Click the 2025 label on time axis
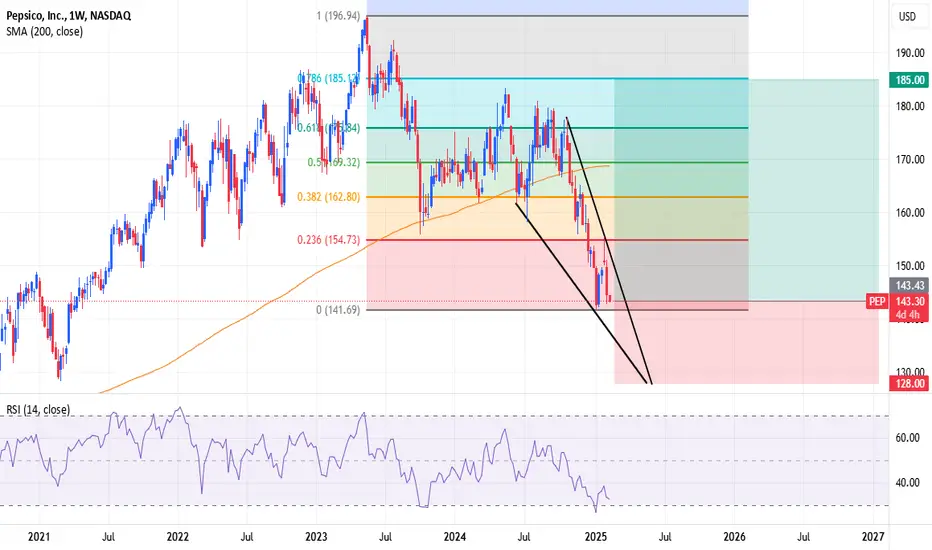Viewport: 932px width, 550px height. (x=596, y=537)
